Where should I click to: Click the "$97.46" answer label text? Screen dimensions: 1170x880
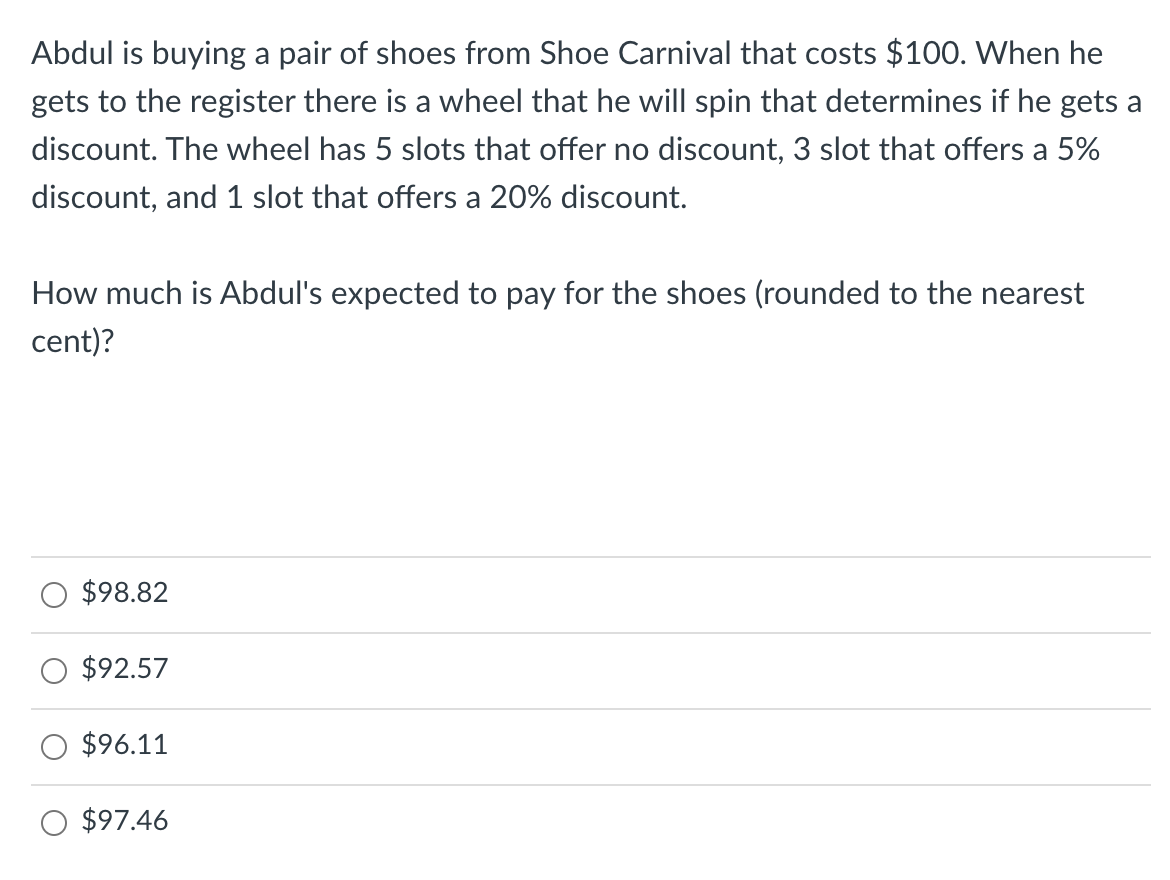(x=125, y=821)
